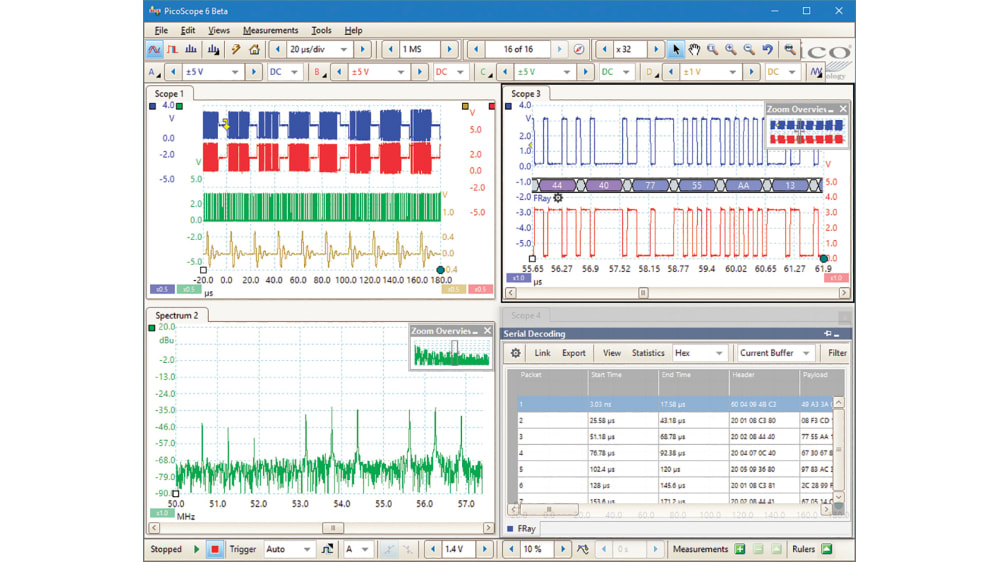This screenshot has height=562, width=998.
Task: Open the 20 µs/div timebase dropdown
Action: [x=343, y=49]
